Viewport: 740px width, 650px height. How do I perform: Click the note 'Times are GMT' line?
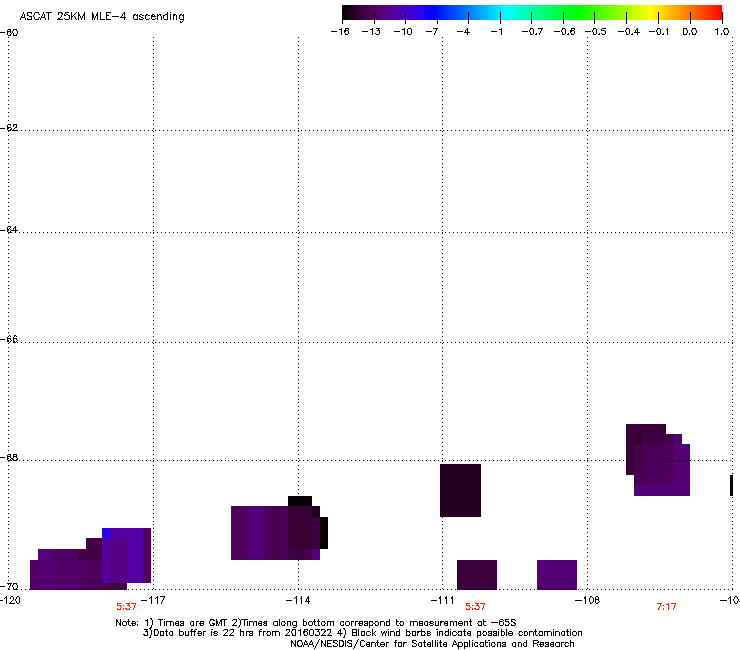[x=316, y=623]
